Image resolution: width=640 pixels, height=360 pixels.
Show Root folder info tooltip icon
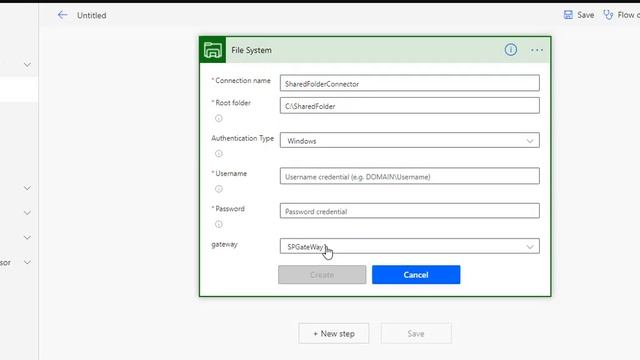click(x=219, y=118)
